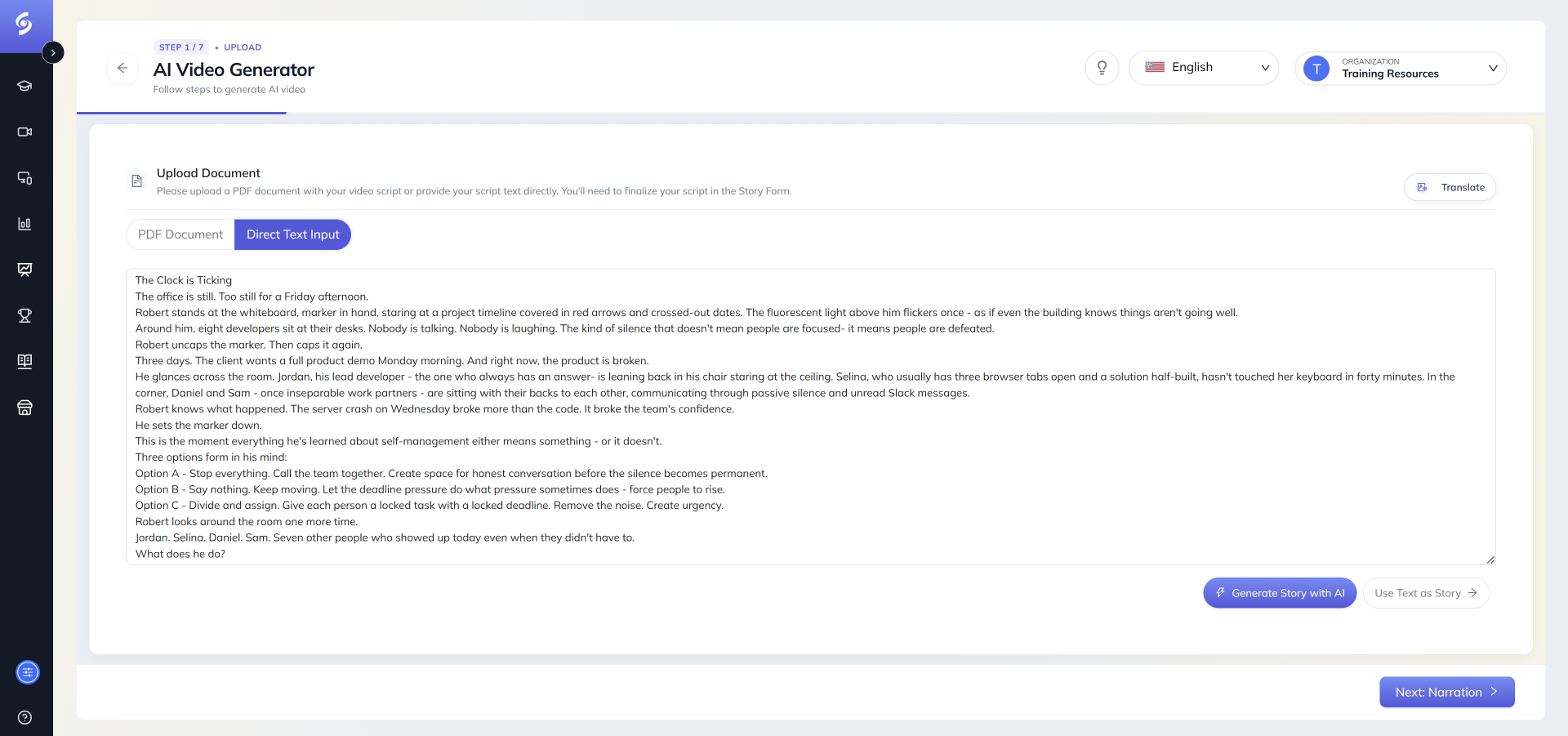
Task: Click inside the script text area
Action: [x=811, y=417]
